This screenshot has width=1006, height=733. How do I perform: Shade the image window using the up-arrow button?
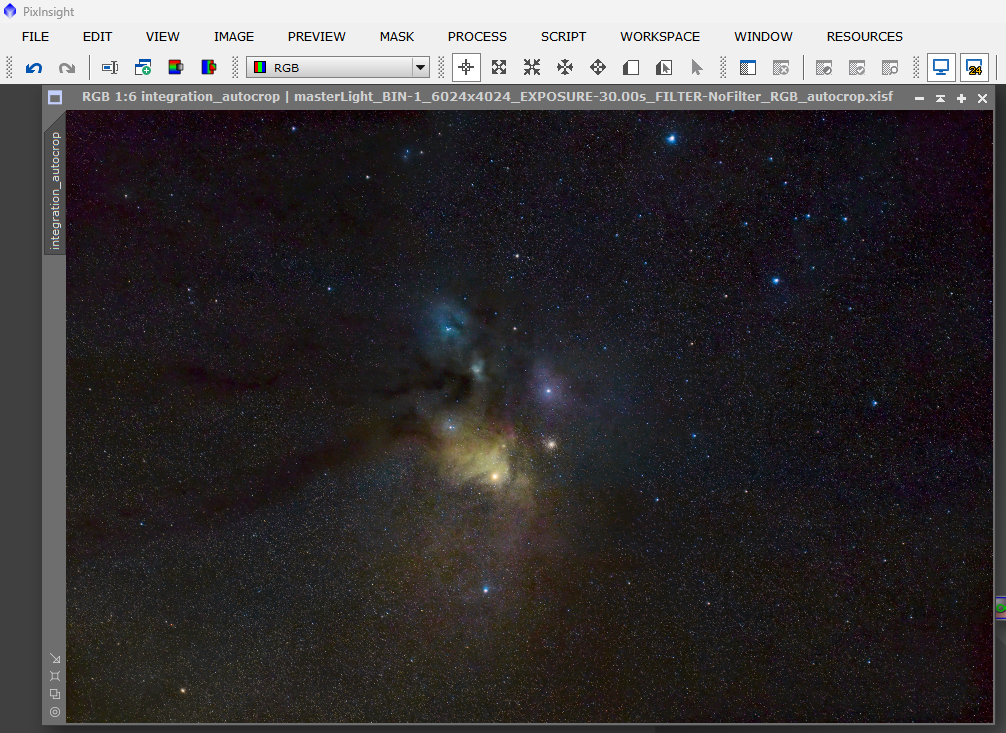tap(940, 98)
